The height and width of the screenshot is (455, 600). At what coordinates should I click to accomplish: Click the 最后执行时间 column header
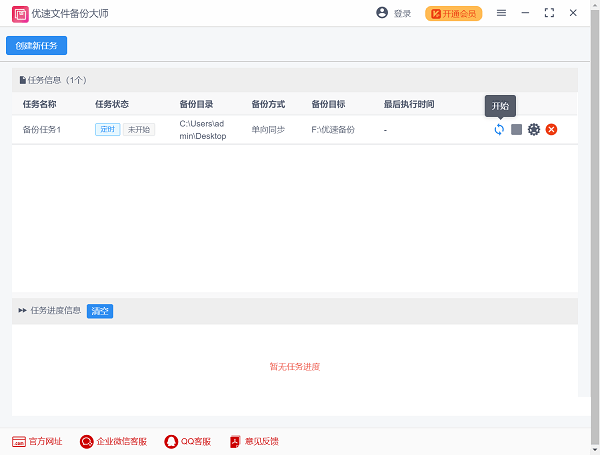[x=409, y=104]
